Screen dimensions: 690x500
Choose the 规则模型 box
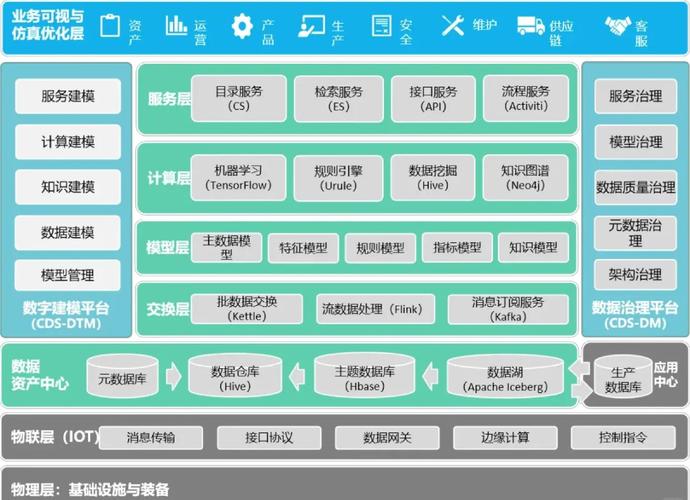[381, 248]
